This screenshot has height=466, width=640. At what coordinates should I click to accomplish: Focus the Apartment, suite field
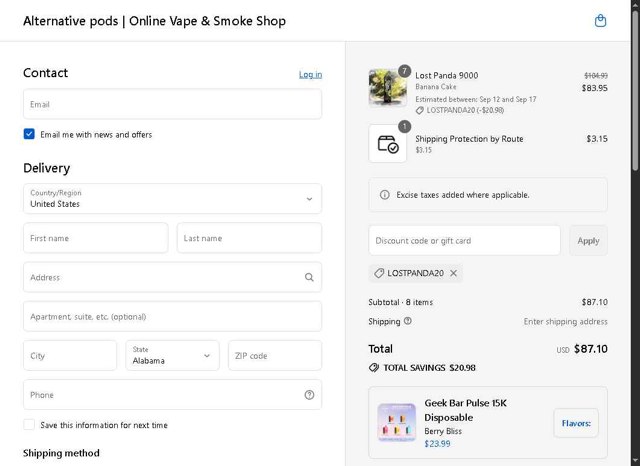click(x=172, y=316)
